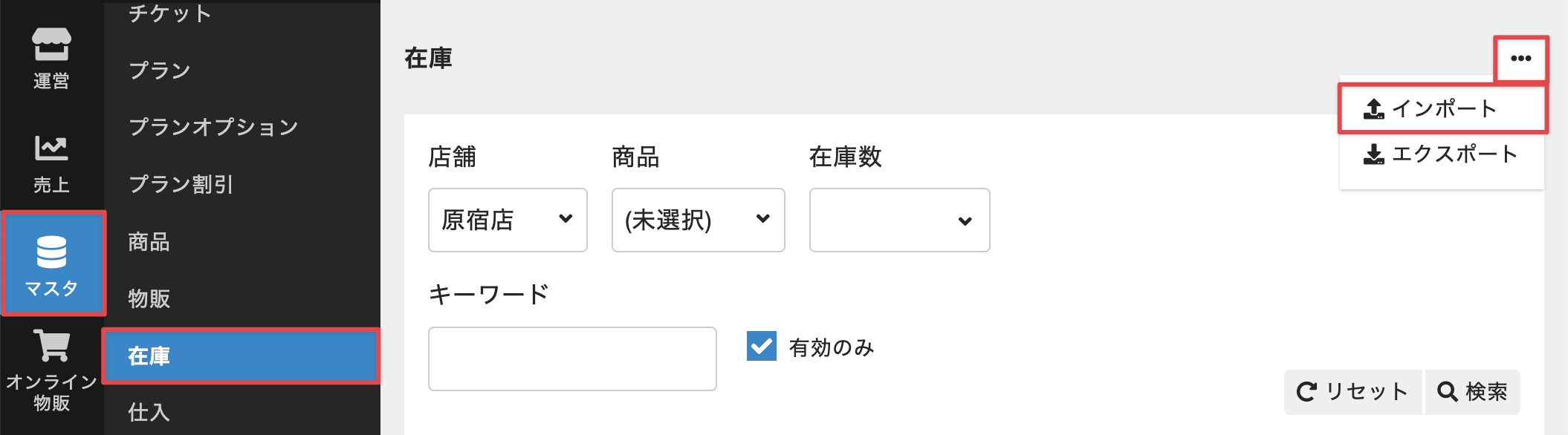Uncheck the 有効のみ checkbox

(761, 346)
